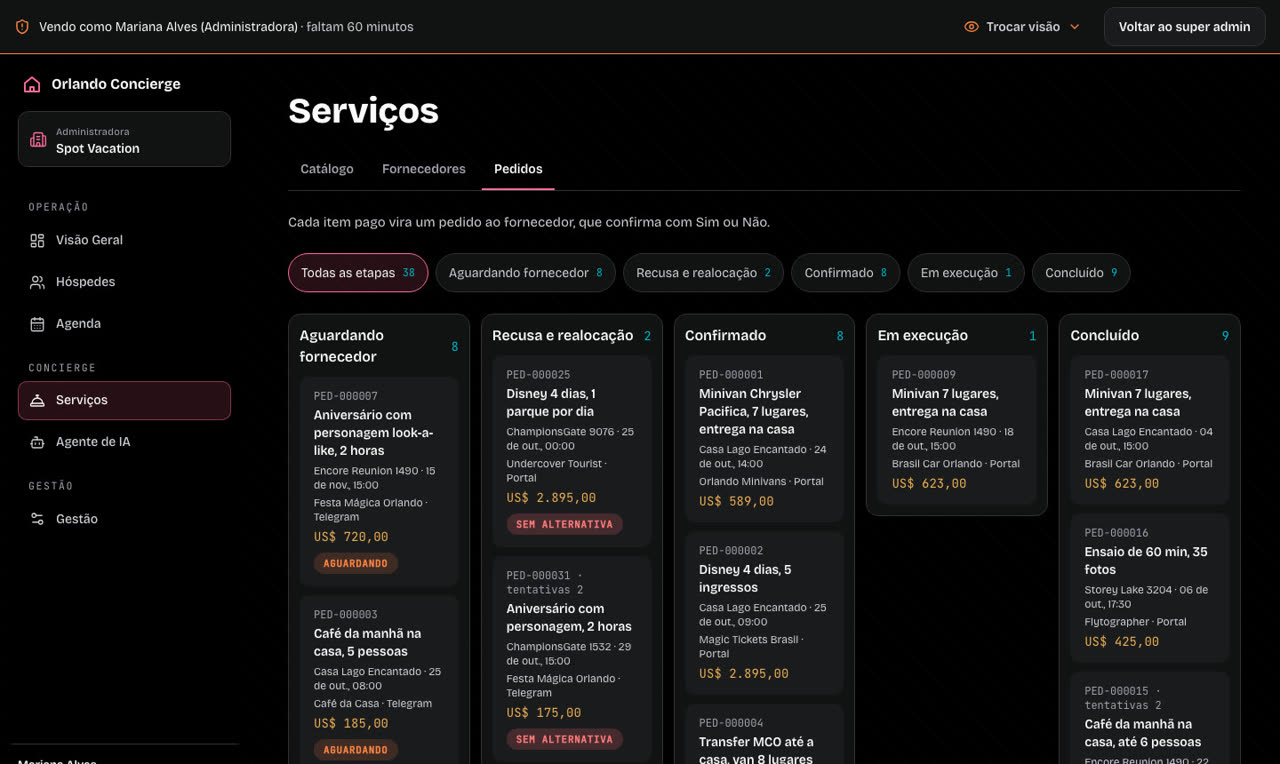The height and width of the screenshot is (764, 1280).
Task: Open the Fornecedores tab
Action: [x=424, y=169]
